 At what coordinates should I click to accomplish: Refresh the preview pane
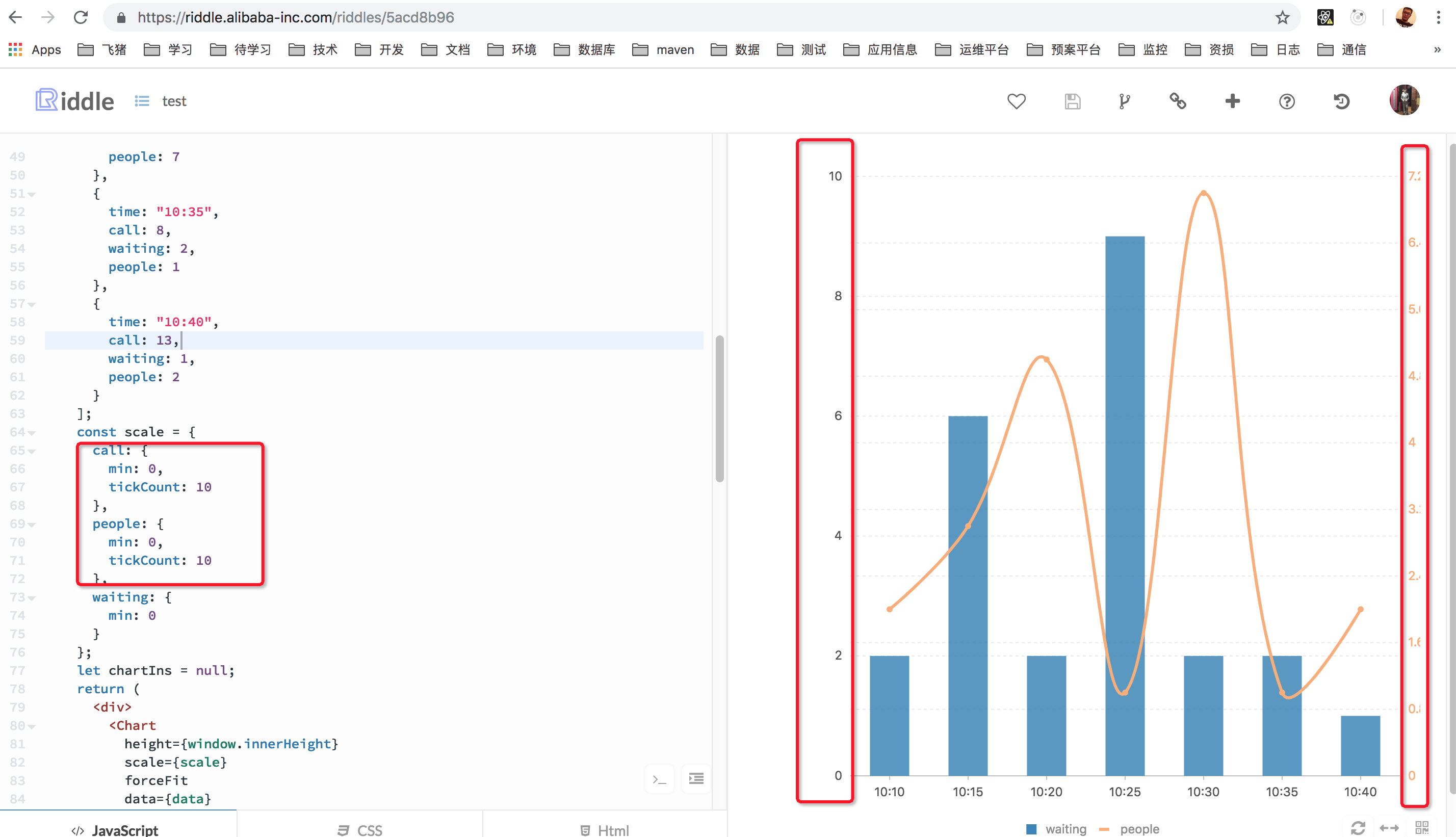coord(1358,828)
